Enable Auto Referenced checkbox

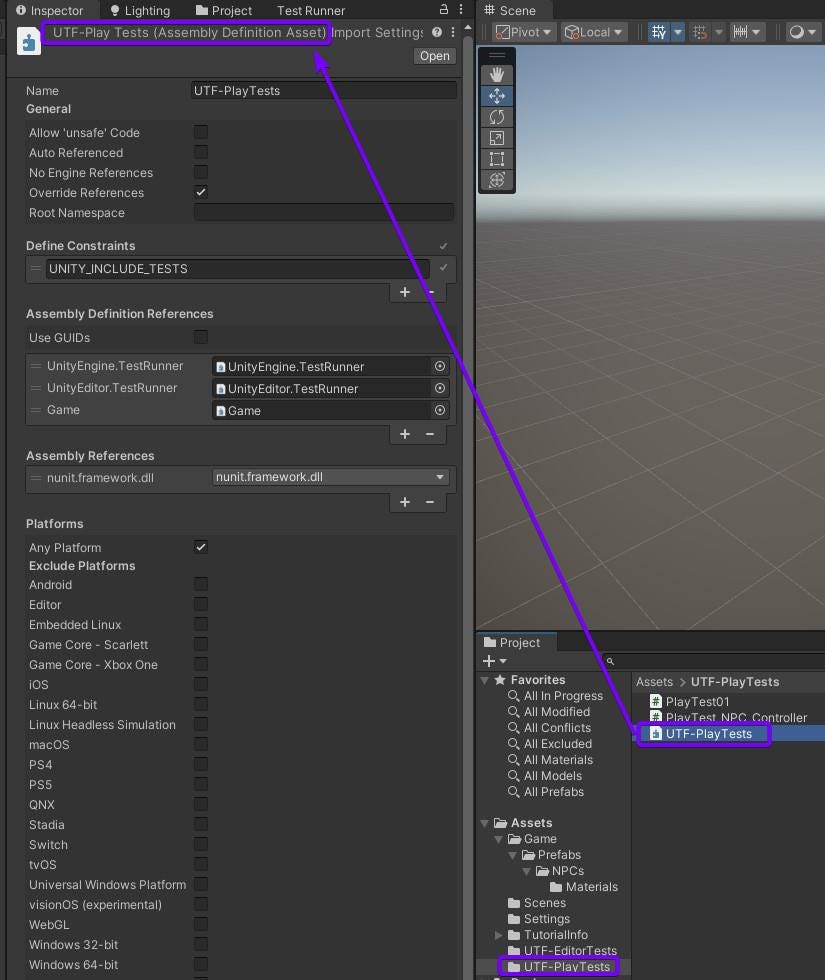201,152
